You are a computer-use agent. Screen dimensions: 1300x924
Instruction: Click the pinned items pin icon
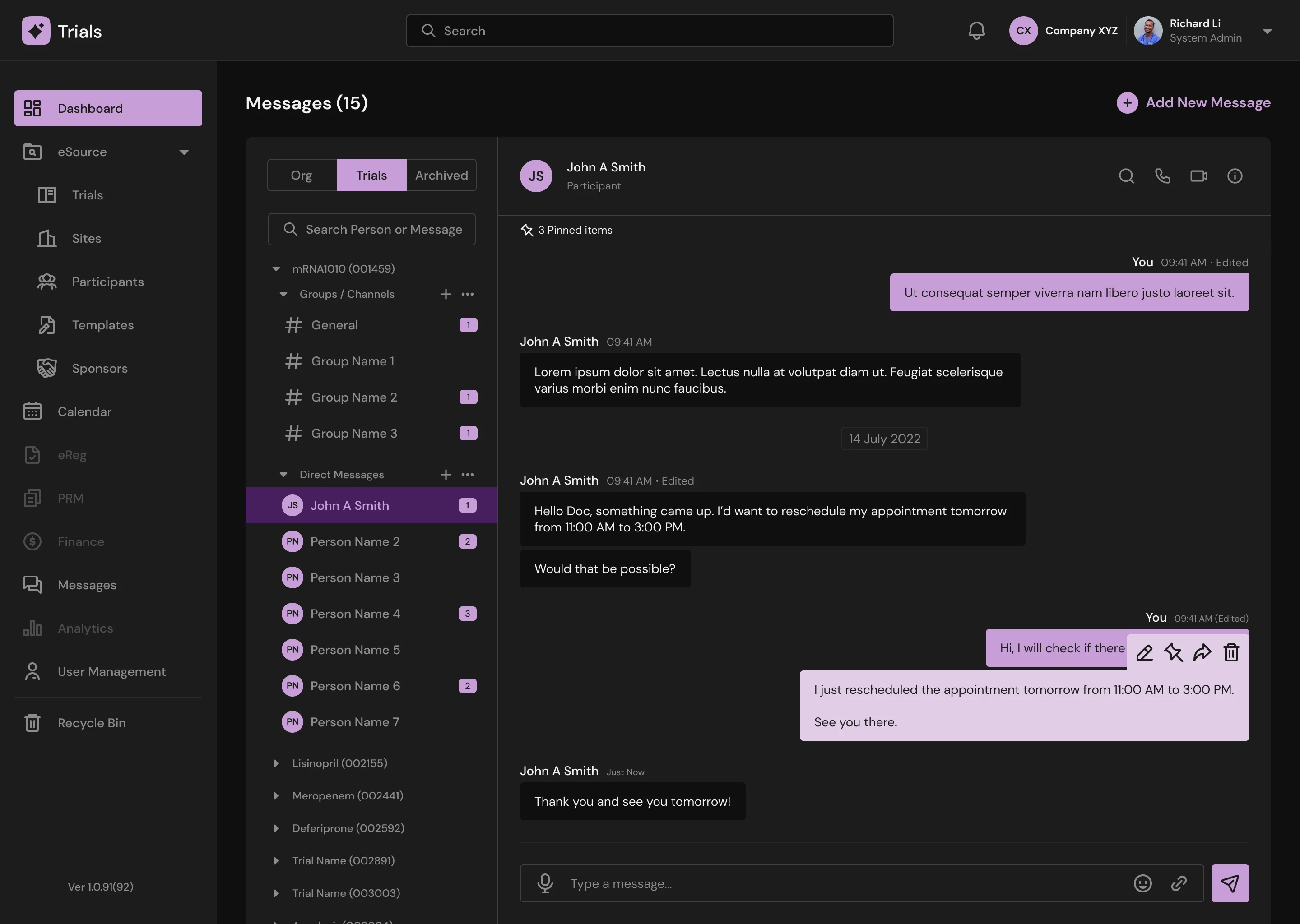(527, 230)
